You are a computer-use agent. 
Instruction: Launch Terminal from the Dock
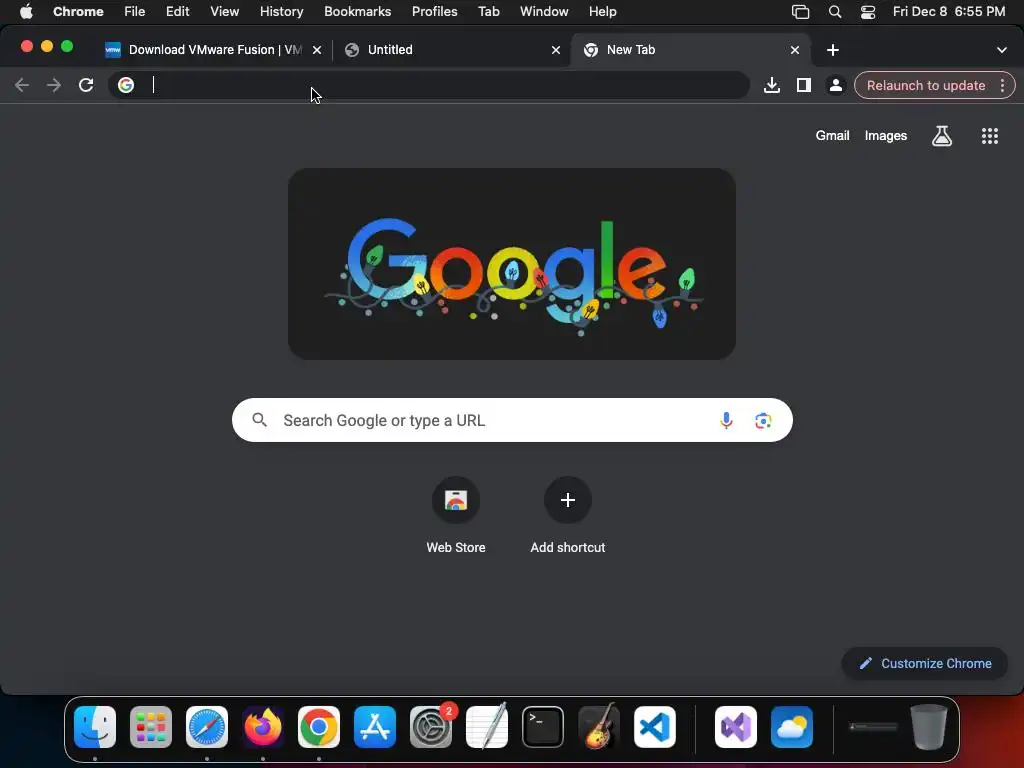543,727
